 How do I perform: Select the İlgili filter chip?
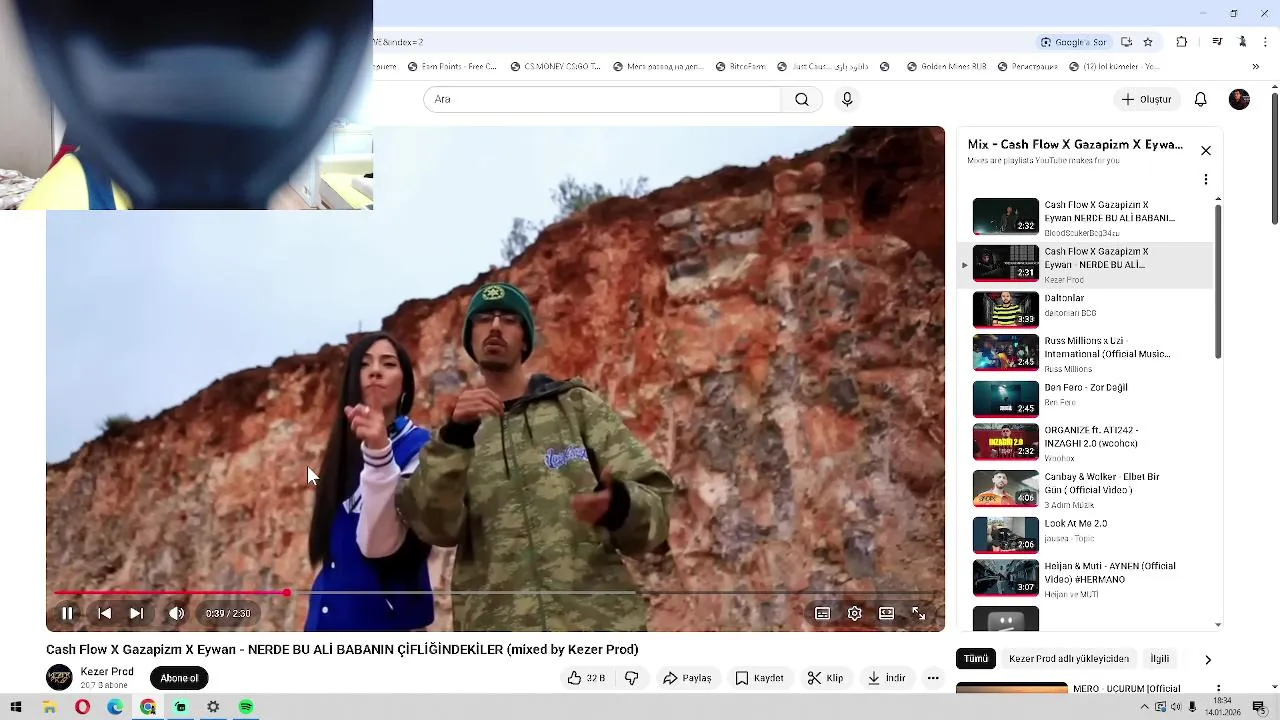click(x=1160, y=659)
